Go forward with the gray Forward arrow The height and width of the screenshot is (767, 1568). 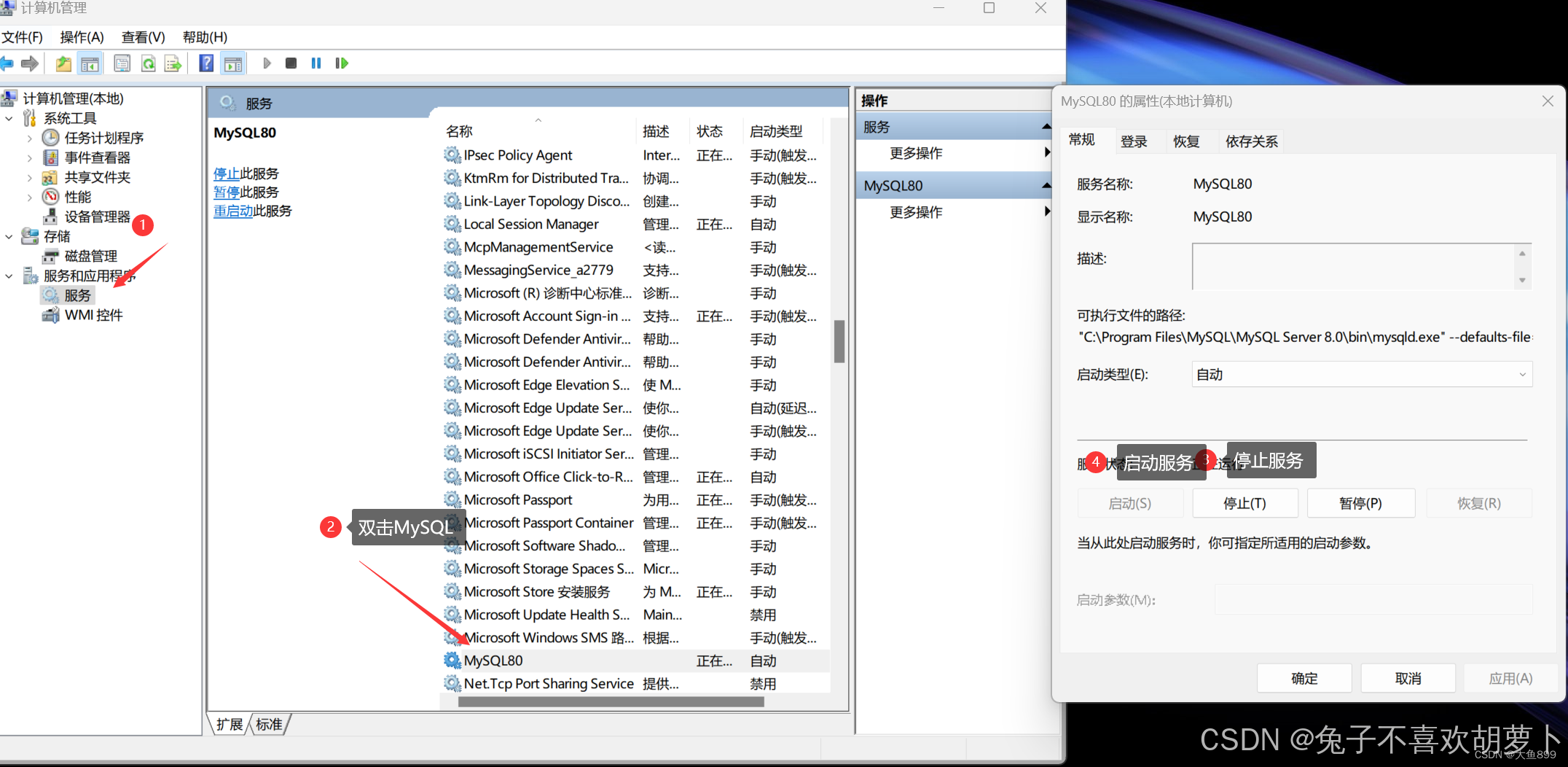click(x=30, y=63)
